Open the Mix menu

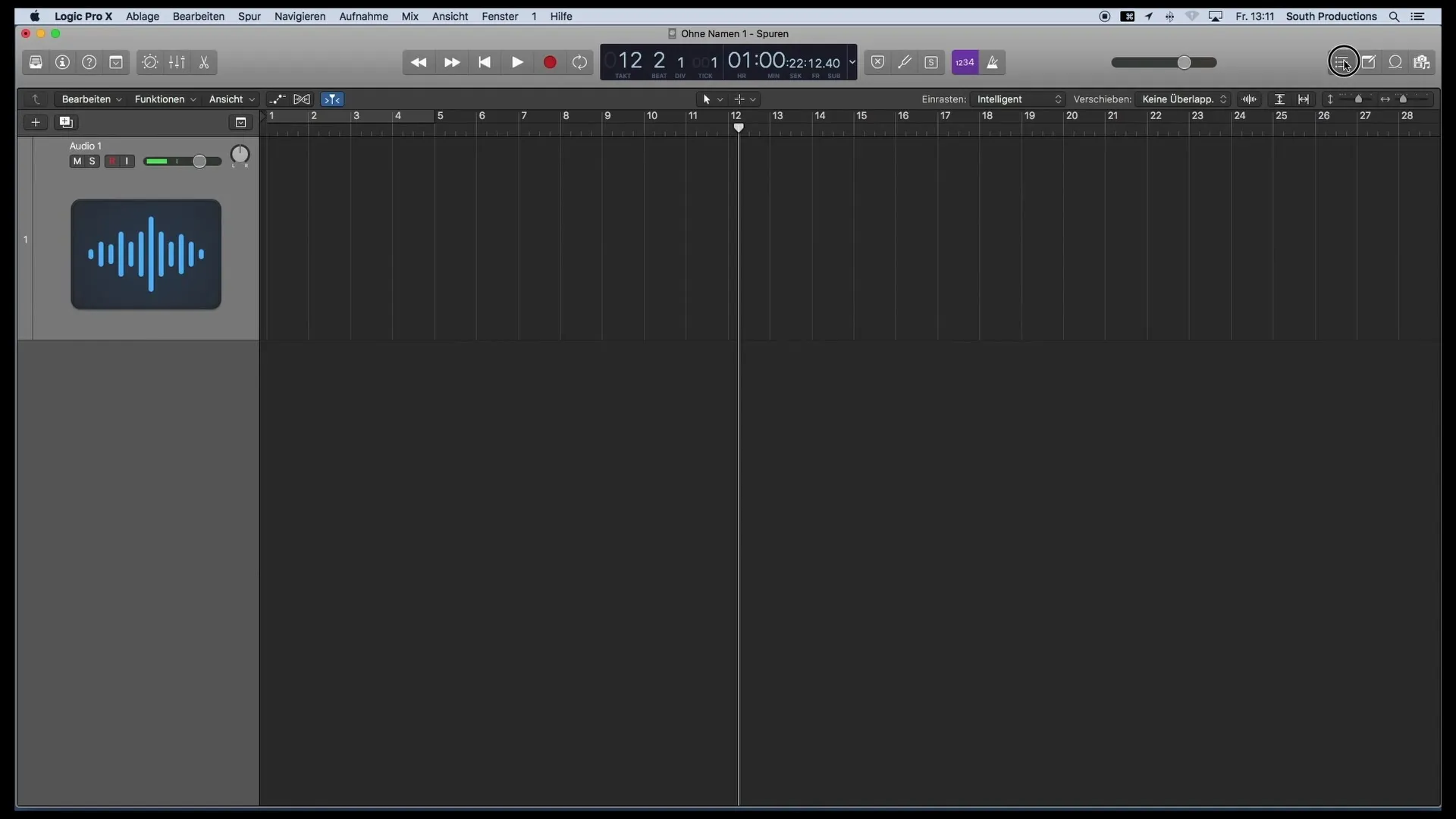pos(410,16)
